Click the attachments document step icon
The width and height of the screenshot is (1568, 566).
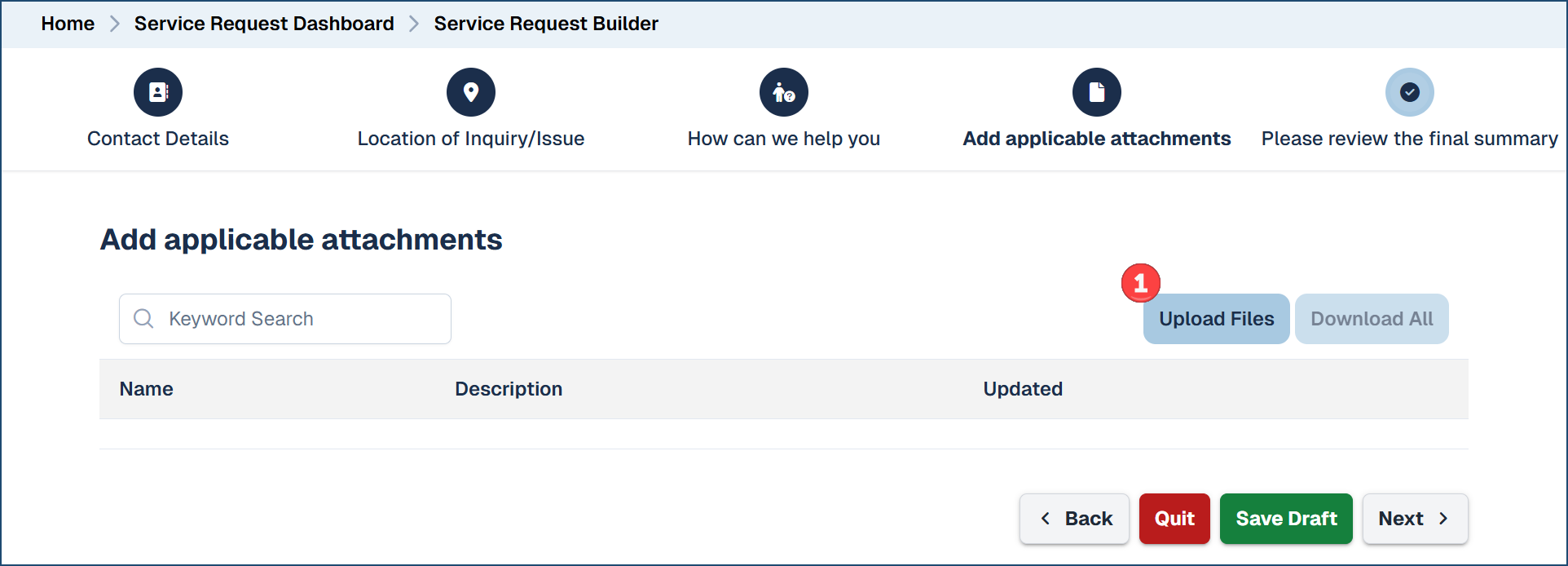click(x=1097, y=92)
